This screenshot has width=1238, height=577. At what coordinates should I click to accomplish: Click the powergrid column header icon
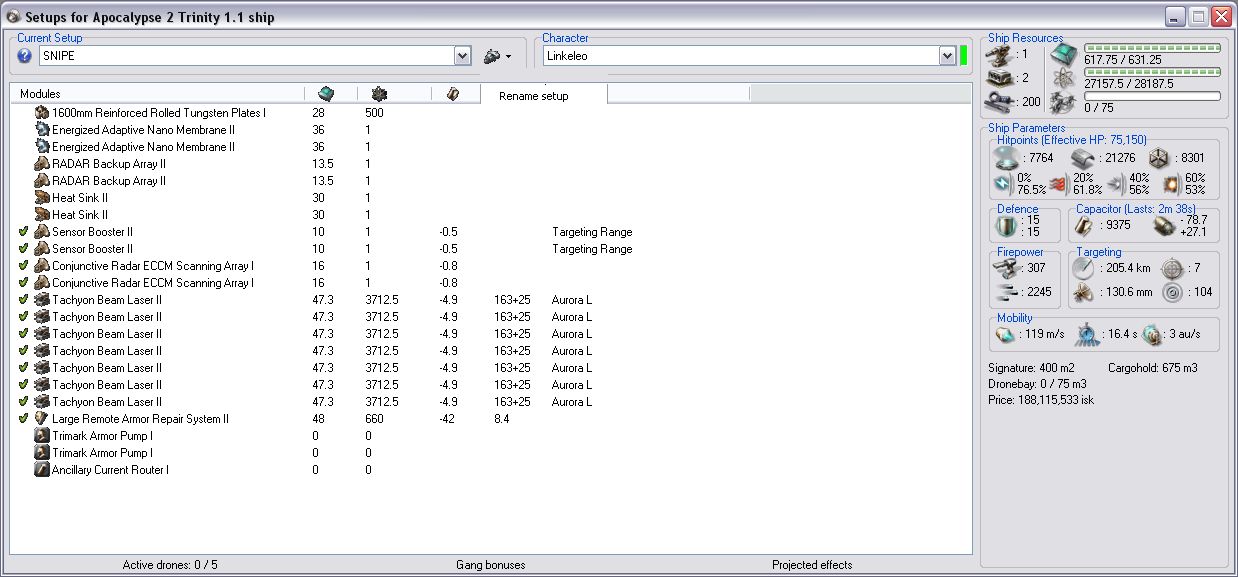click(380, 93)
